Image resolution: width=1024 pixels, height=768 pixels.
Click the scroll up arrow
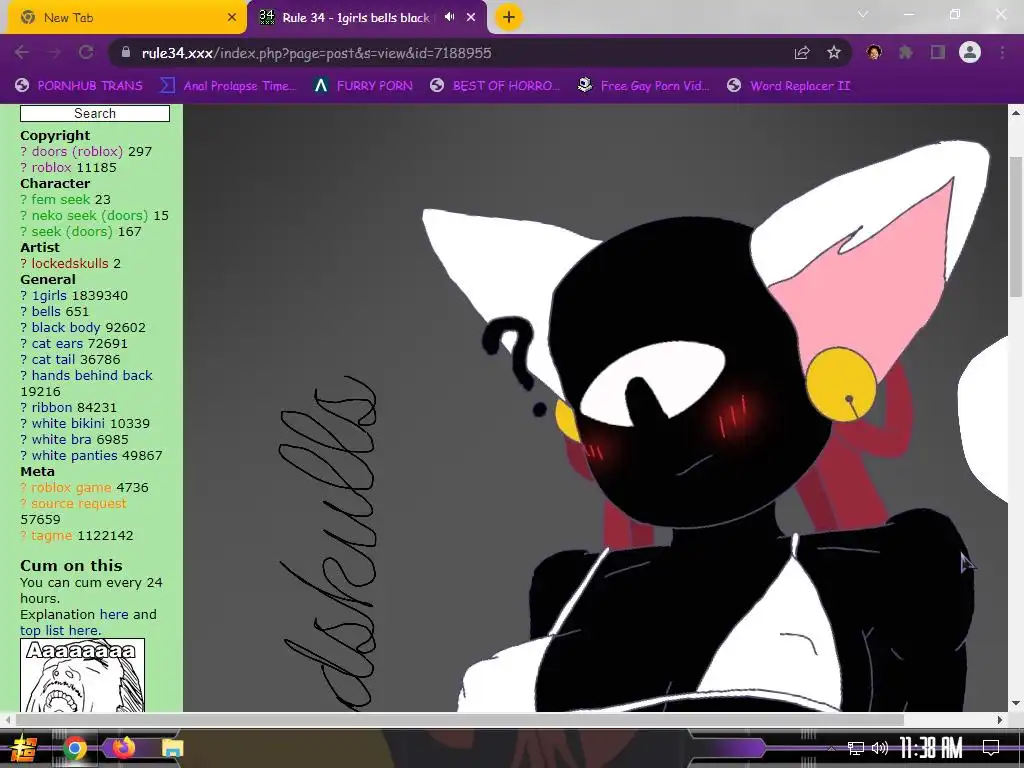(x=1016, y=113)
